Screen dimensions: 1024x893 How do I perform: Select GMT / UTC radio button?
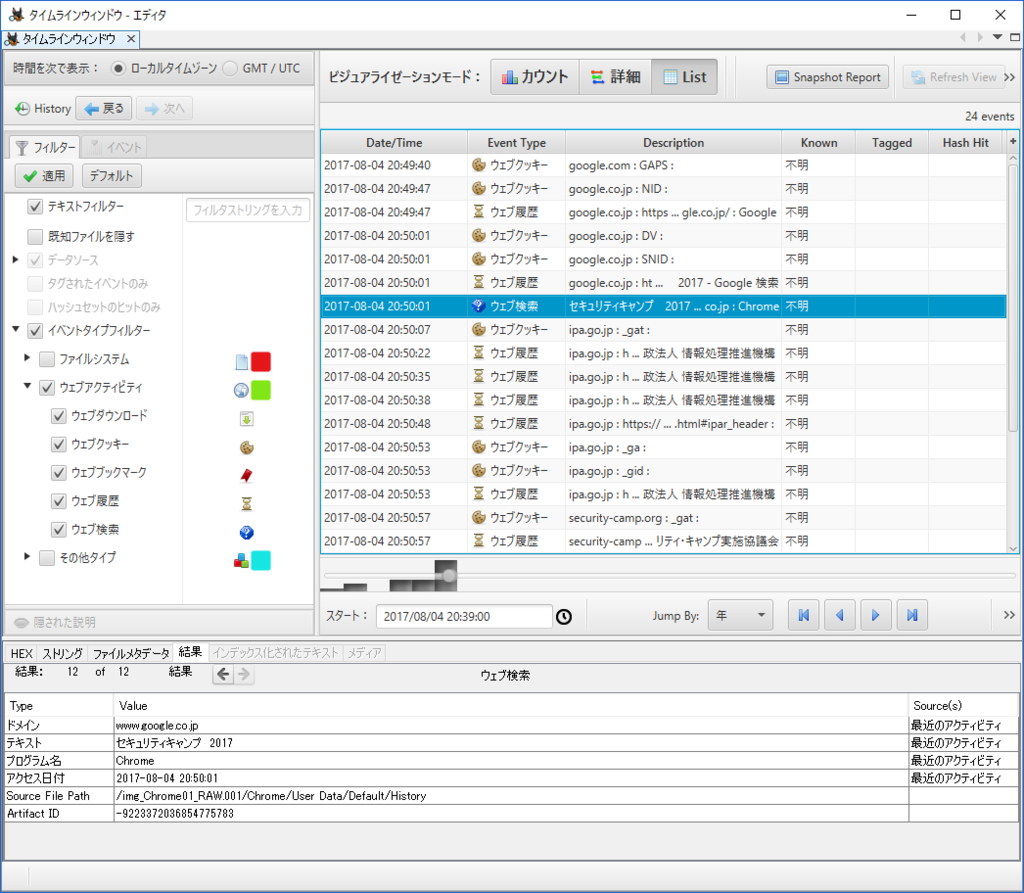[230, 68]
